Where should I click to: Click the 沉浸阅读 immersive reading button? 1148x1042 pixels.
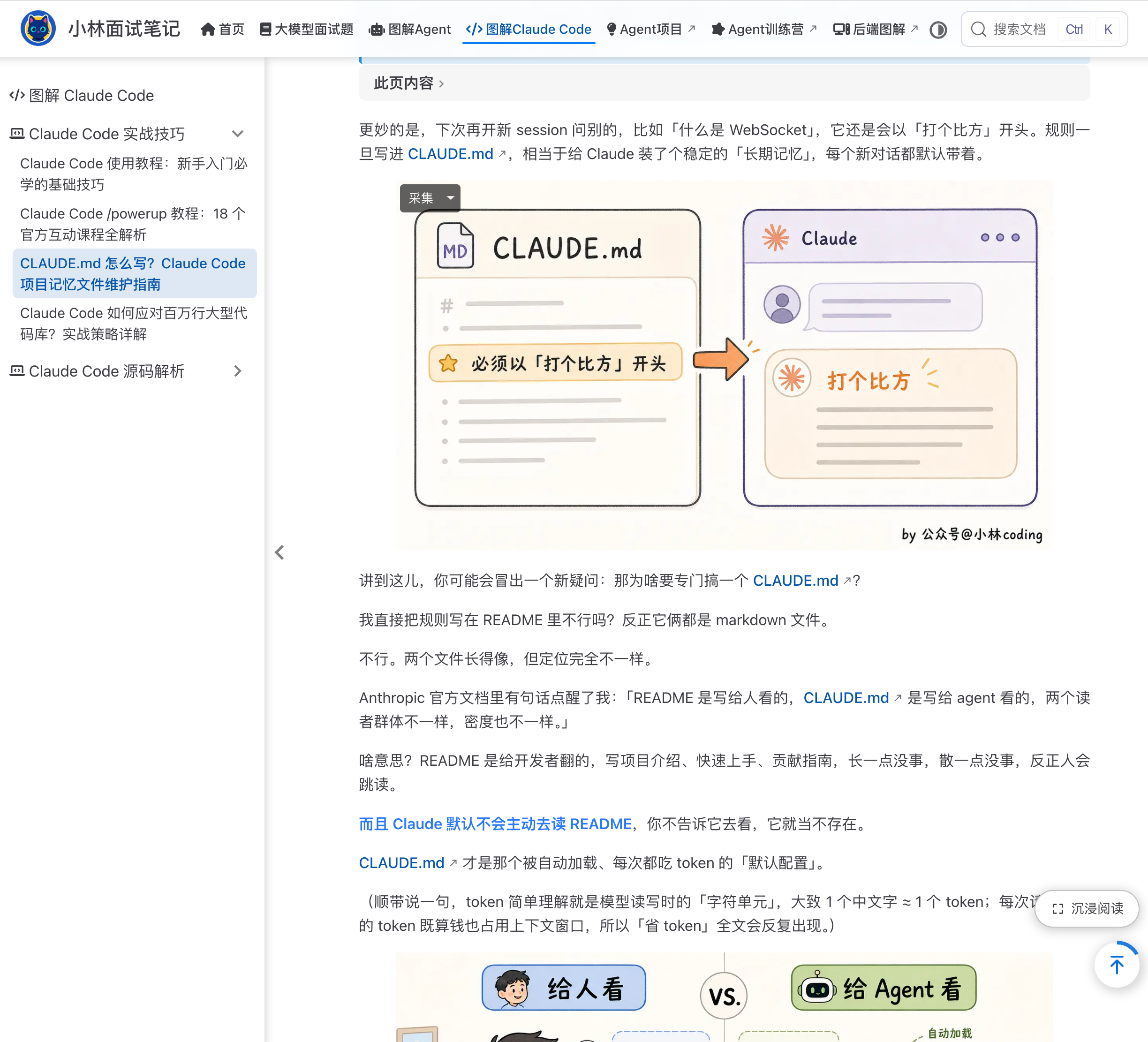pyautogui.click(x=1087, y=908)
